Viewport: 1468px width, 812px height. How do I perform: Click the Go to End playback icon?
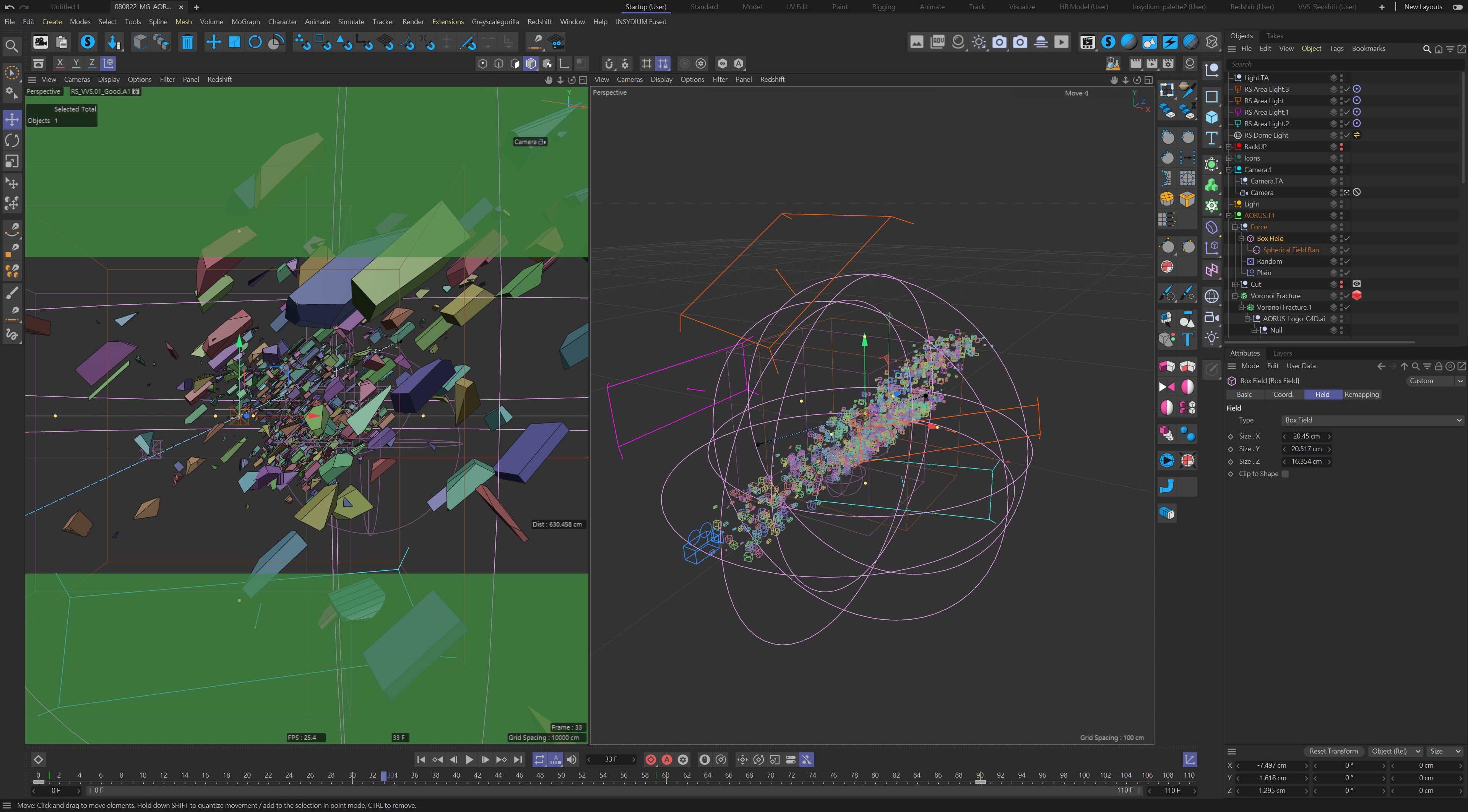click(518, 760)
